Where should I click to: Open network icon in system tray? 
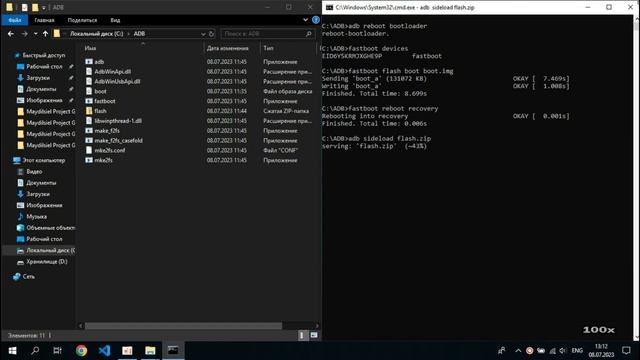click(x=552, y=351)
